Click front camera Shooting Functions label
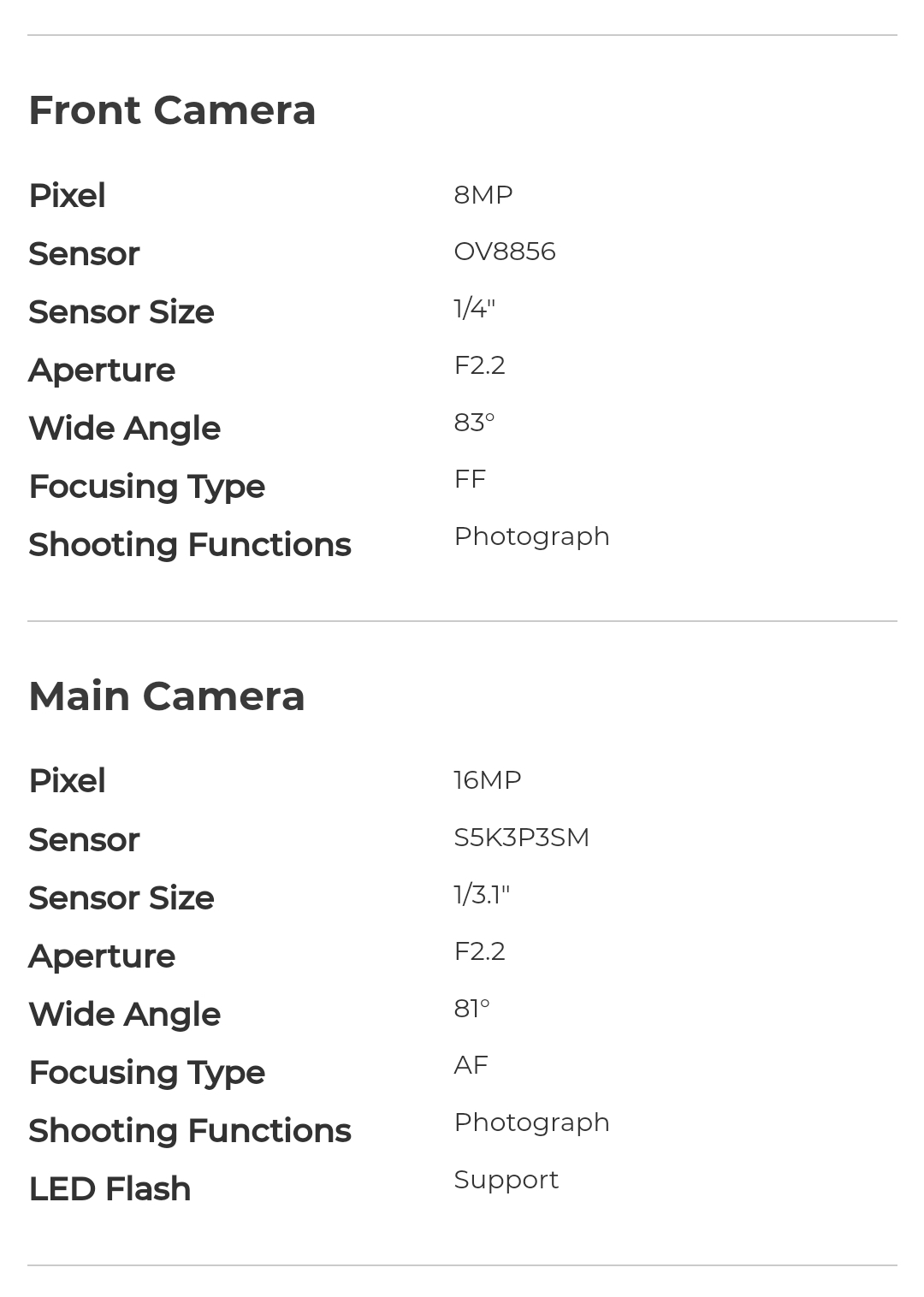The height and width of the screenshot is (1297, 924). point(190,545)
